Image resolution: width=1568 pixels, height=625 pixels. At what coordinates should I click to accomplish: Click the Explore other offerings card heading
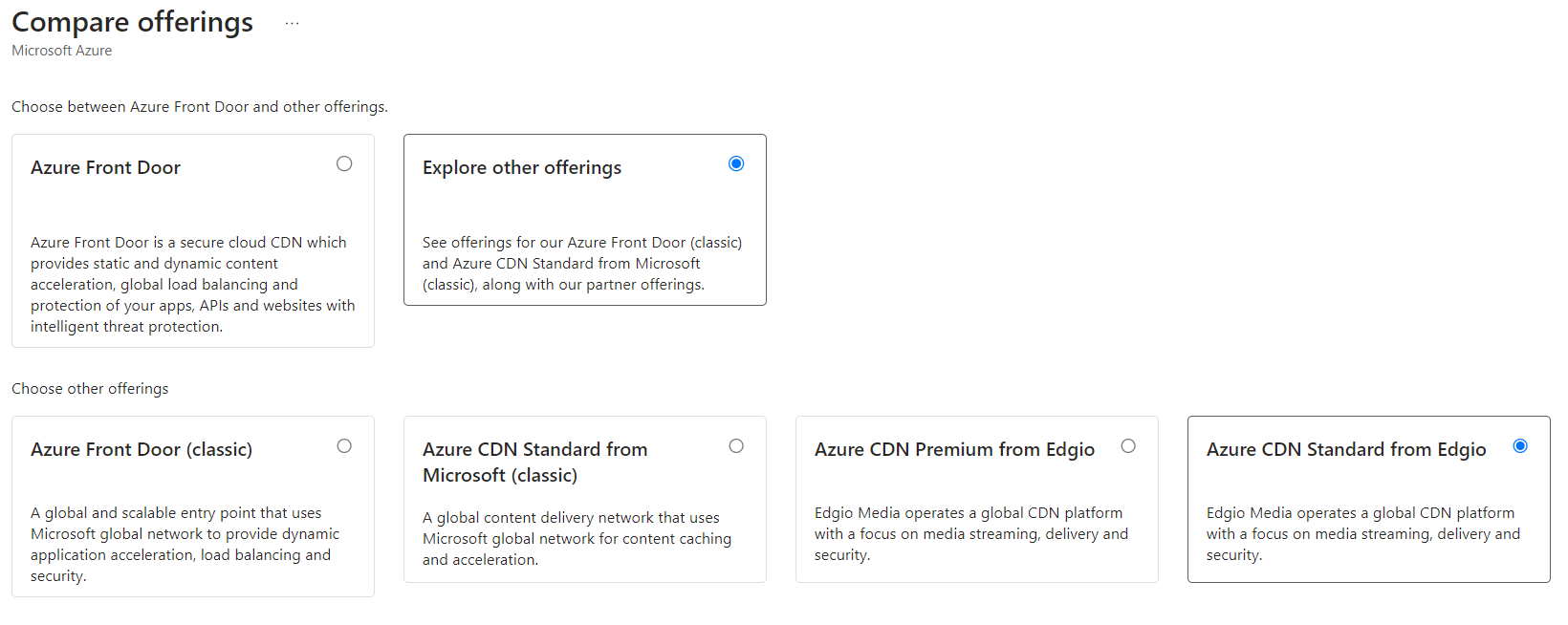(522, 167)
